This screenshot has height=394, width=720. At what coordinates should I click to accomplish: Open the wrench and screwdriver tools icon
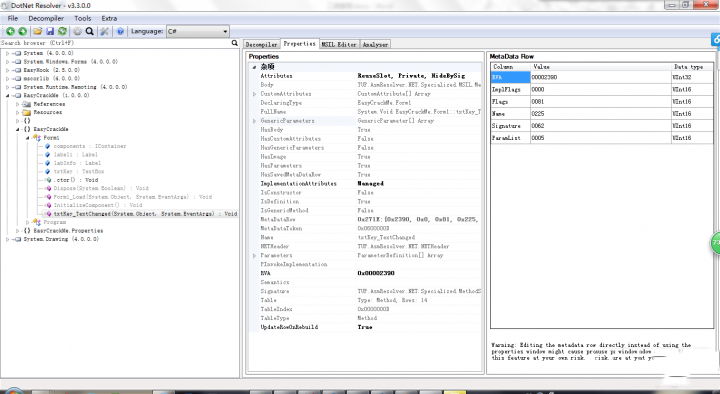click(x=105, y=31)
